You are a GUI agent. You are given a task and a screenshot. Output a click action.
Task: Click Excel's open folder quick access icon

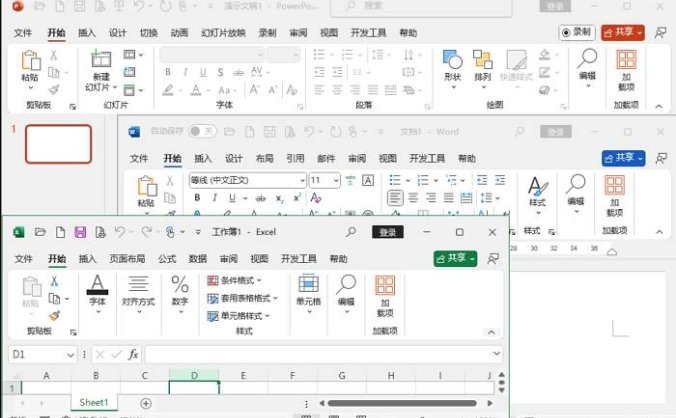point(40,232)
